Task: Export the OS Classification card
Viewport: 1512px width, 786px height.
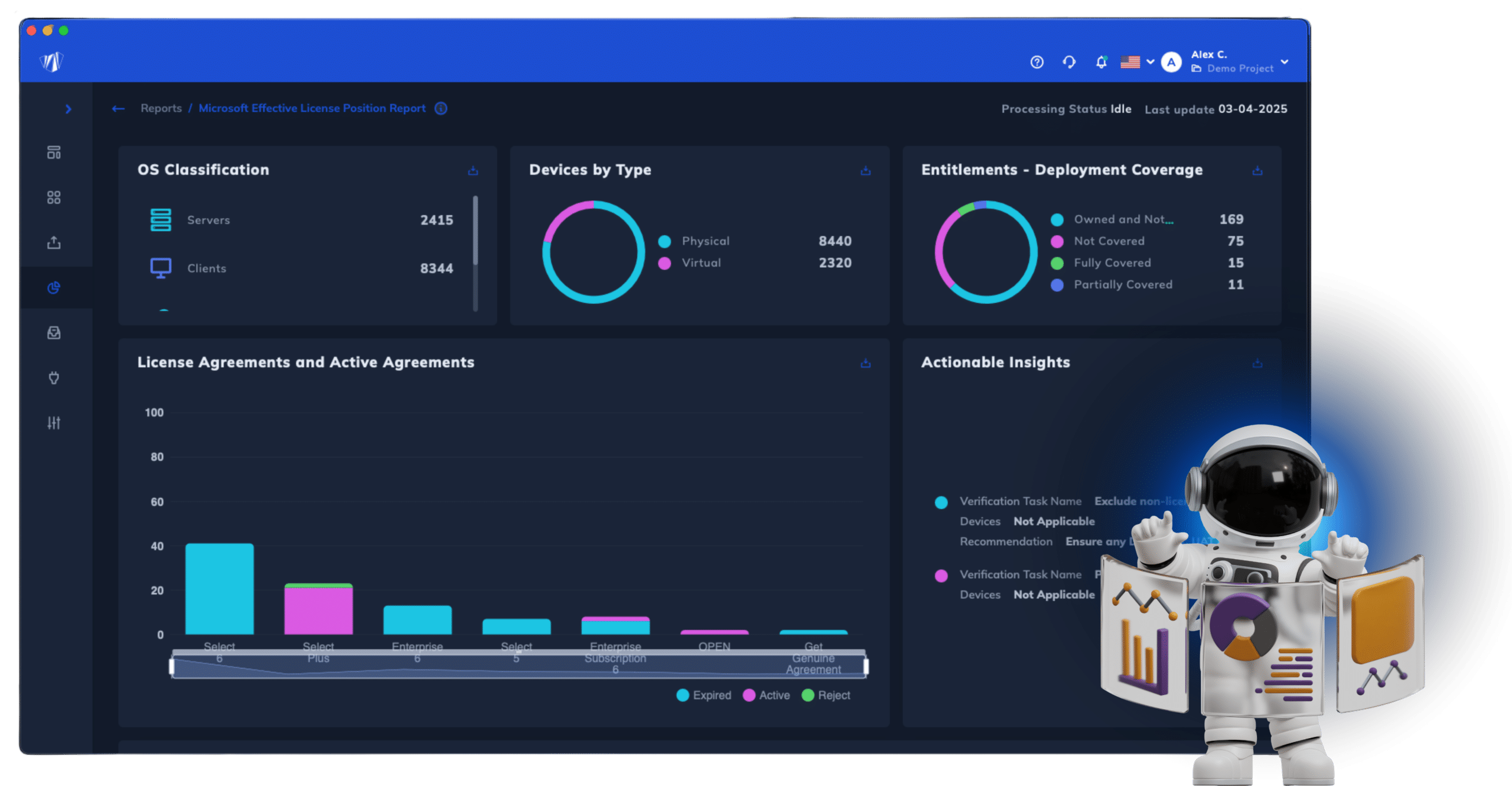Action: pos(473,171)
